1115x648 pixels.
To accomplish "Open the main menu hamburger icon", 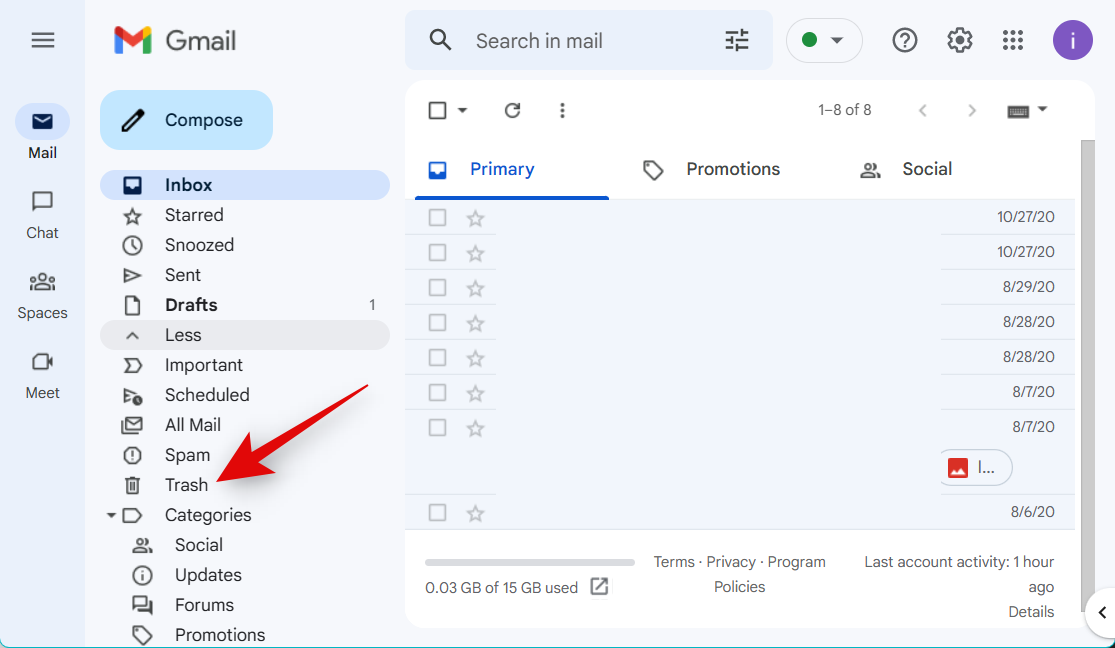I will (x=43, y=41).
